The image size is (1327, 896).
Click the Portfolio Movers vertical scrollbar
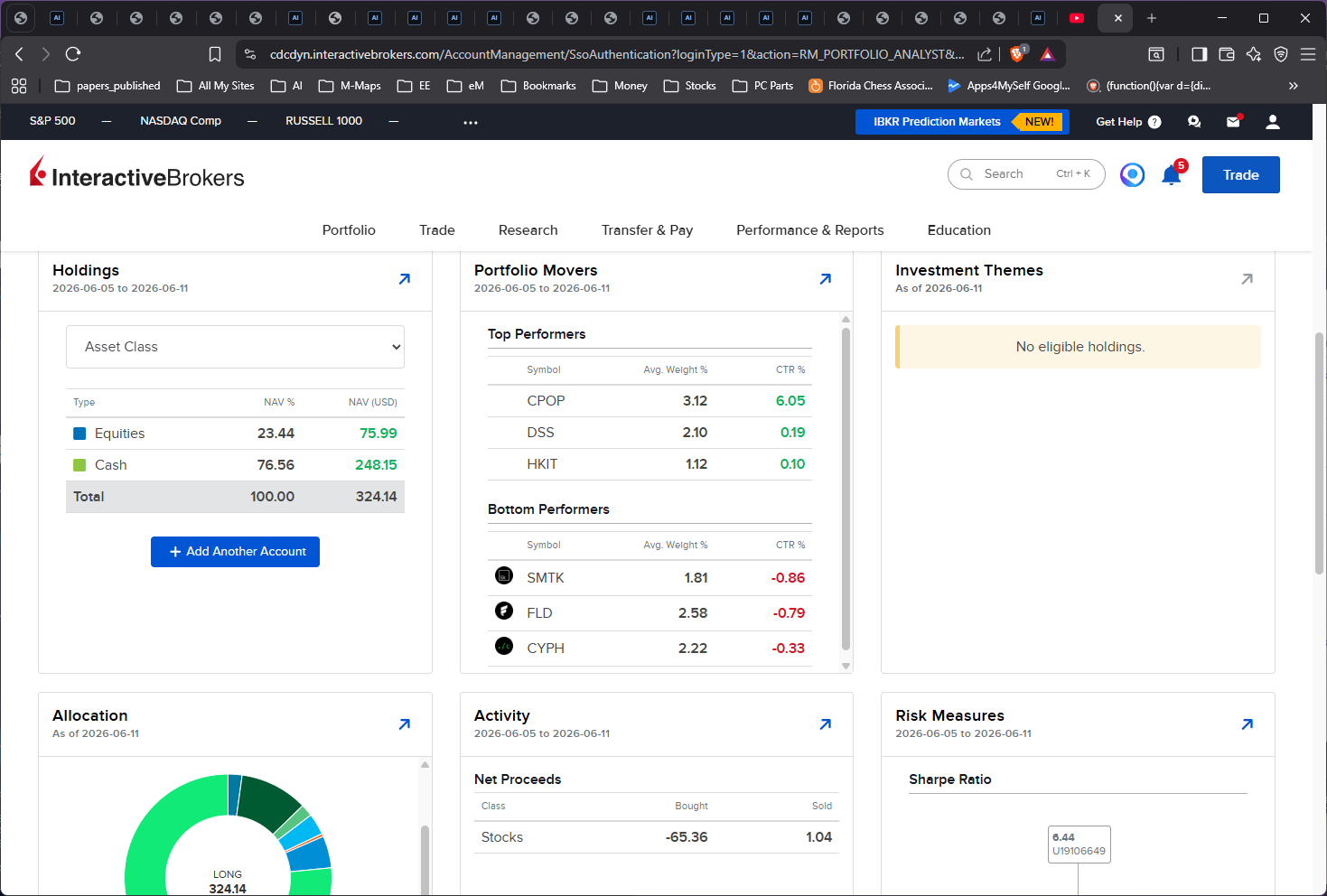pos(846,488)
